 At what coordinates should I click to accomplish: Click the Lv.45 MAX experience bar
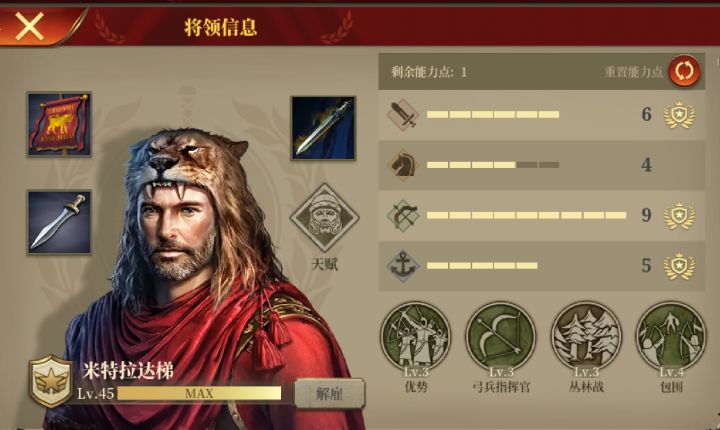[199, 393]
